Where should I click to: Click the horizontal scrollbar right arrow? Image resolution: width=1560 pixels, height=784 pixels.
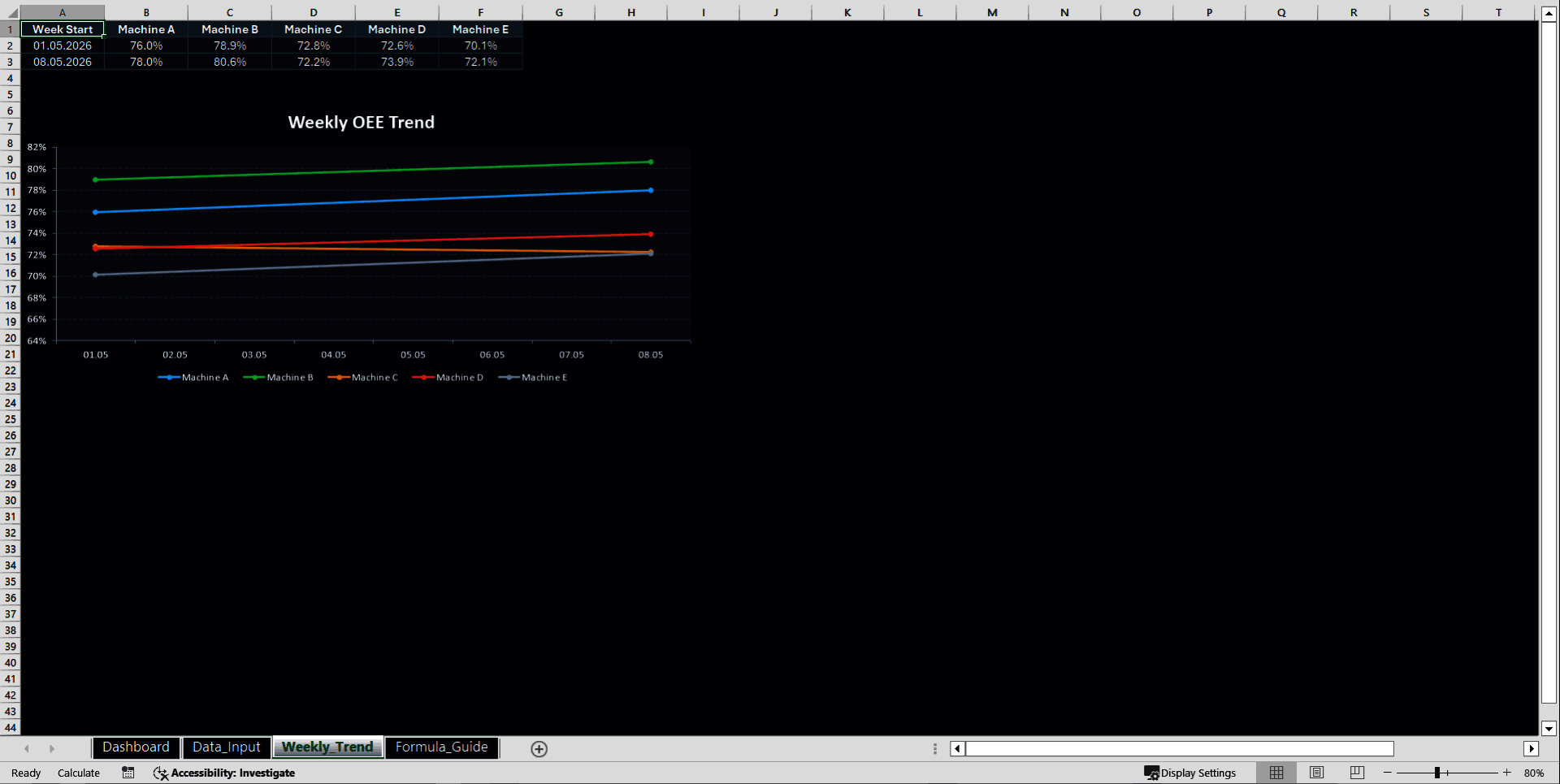[1532, 749]
